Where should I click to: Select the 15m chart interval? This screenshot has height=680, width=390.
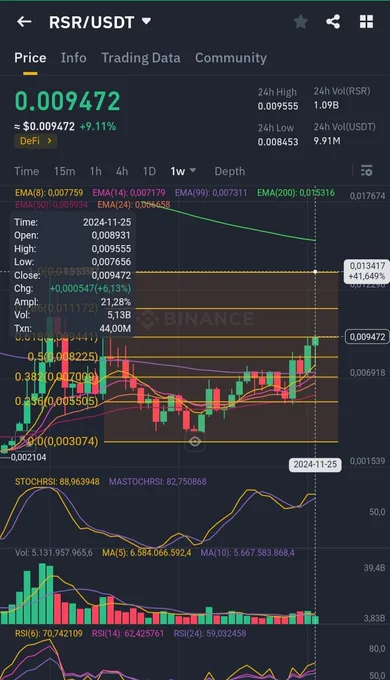[x=64, y=171]
